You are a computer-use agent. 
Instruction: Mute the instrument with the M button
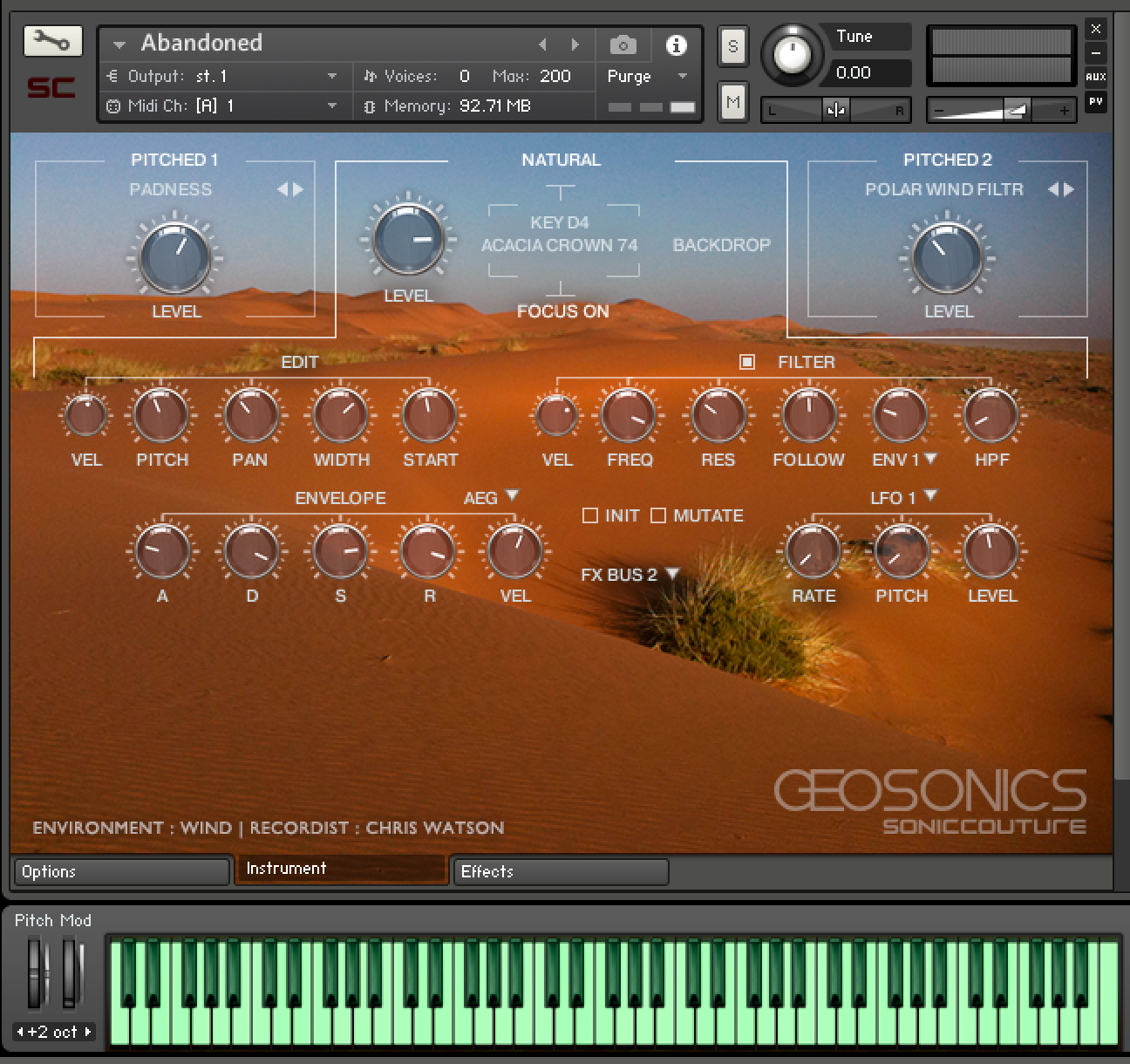[732, 101]
